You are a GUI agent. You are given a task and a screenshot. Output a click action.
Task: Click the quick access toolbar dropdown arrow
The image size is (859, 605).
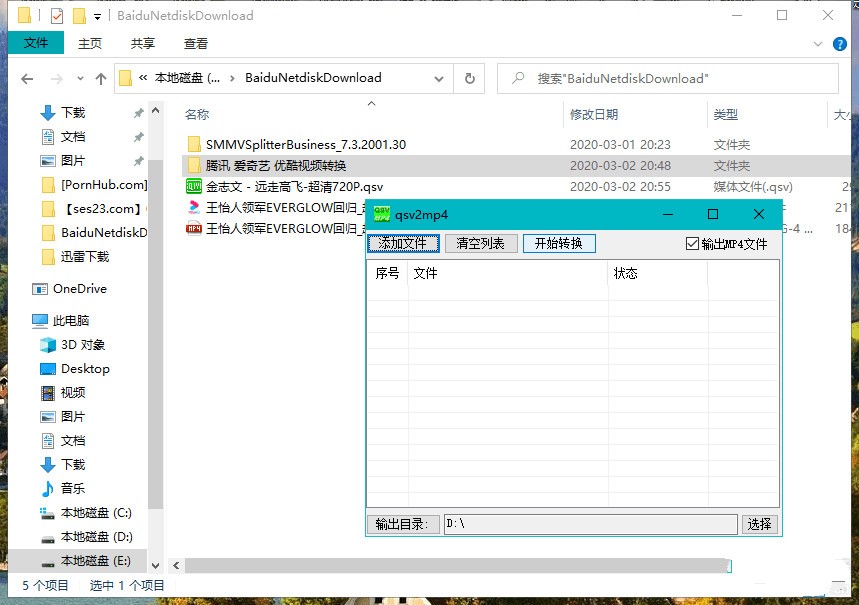pyautogui.click(x=97, y=17)
